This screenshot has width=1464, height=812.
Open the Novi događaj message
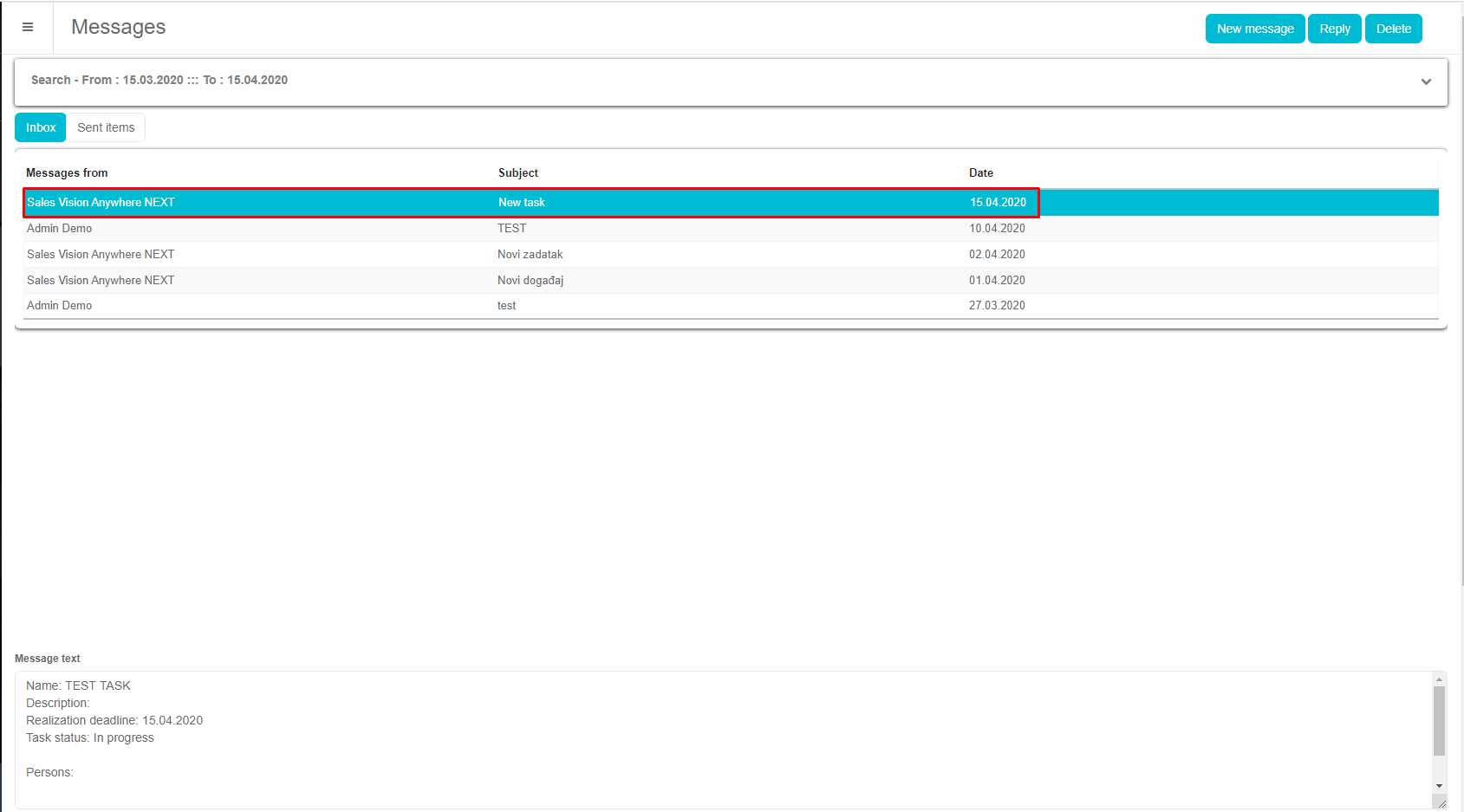click(x=530, y=281)
